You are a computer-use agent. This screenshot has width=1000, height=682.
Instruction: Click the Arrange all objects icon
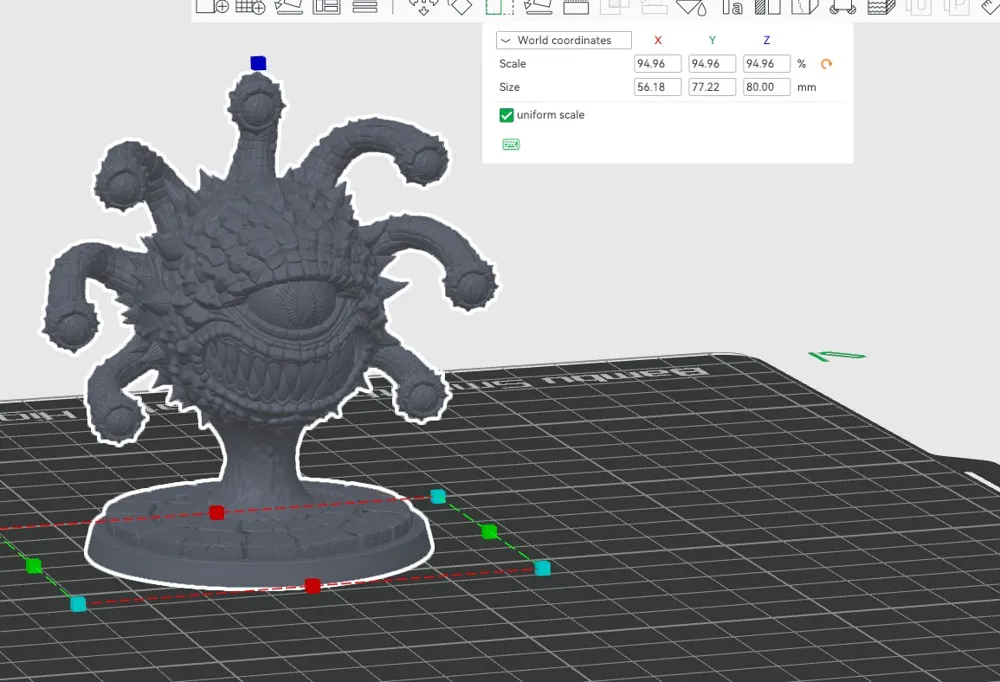[327, 6]
